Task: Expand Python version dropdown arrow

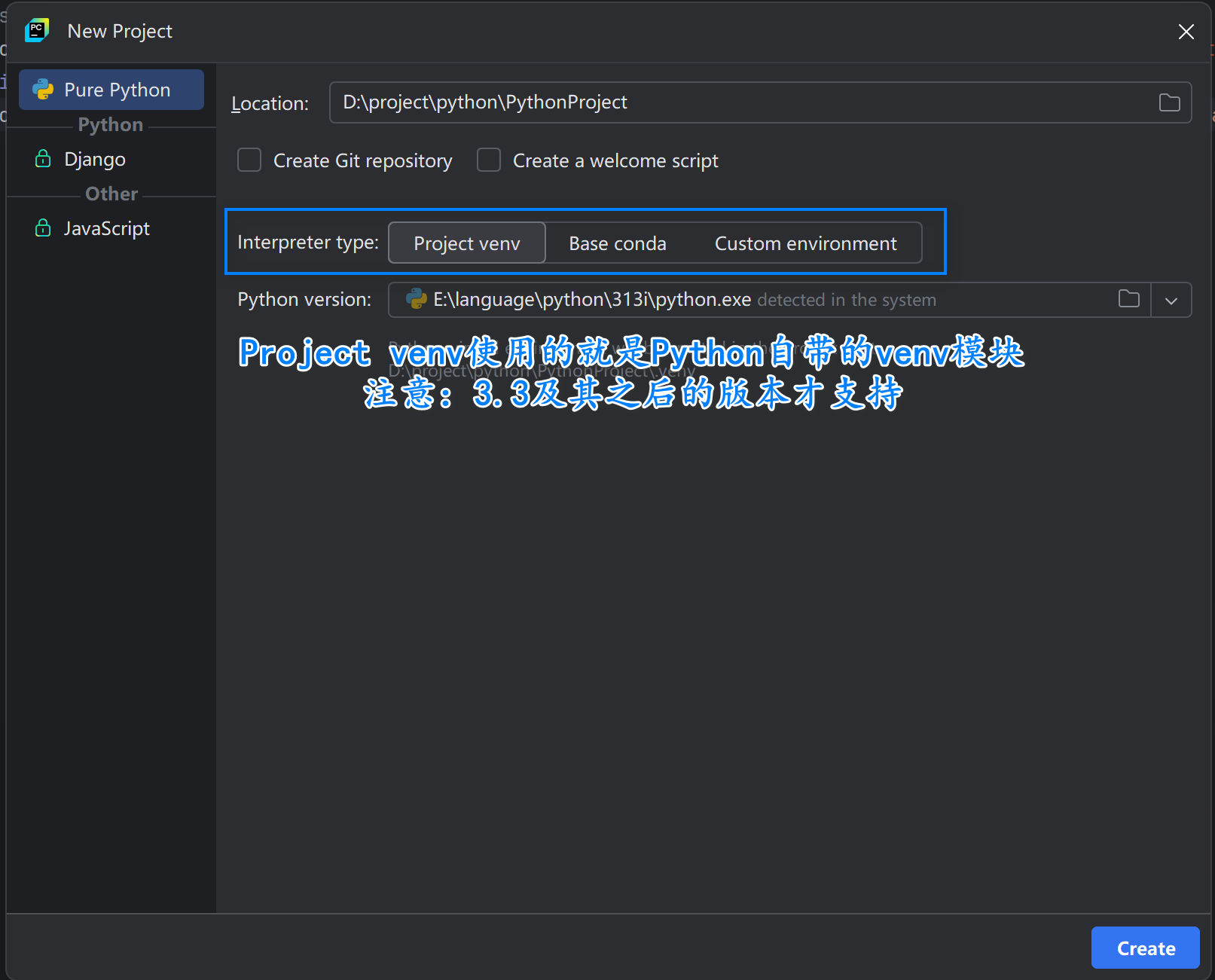Action: tap(1171, 301)
